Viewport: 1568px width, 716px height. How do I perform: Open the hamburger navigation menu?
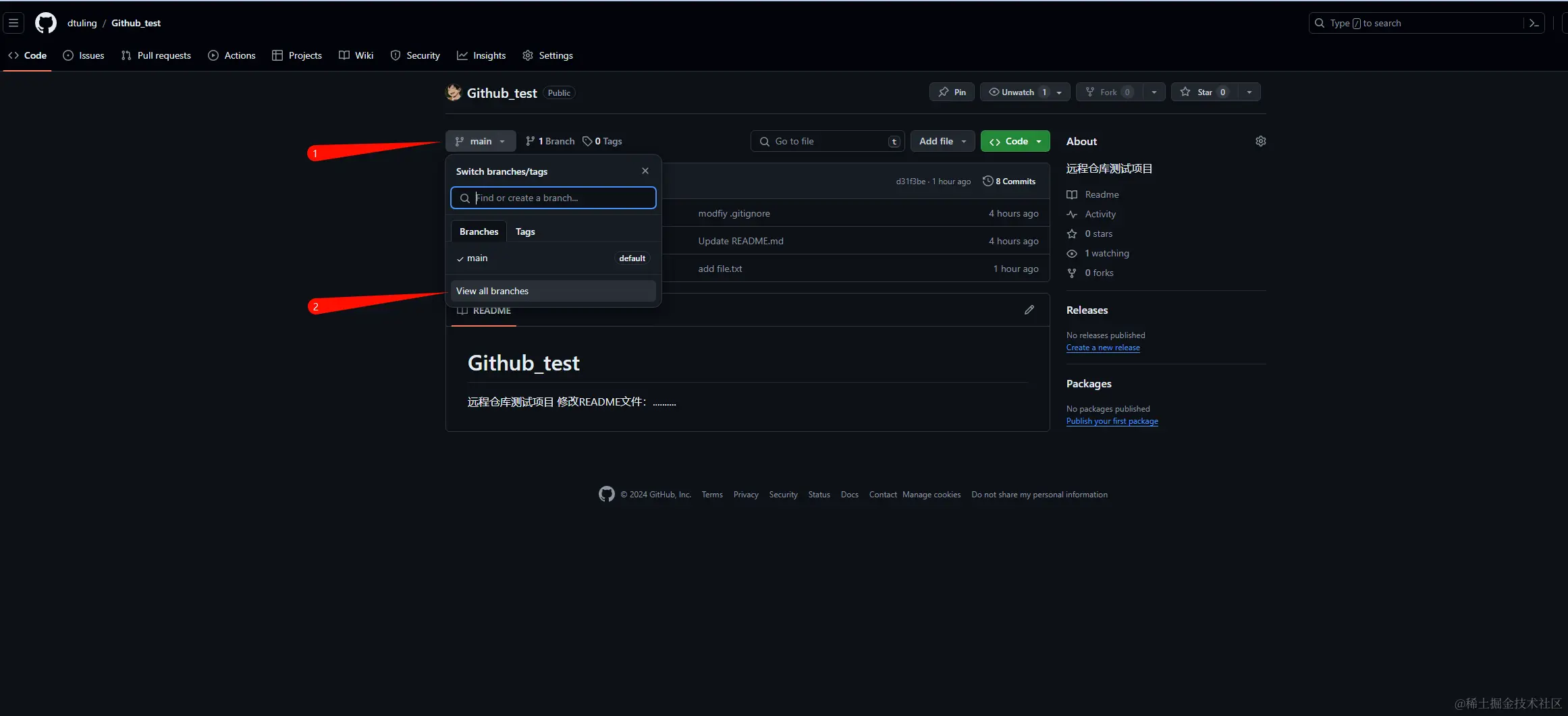pos(13,23)
